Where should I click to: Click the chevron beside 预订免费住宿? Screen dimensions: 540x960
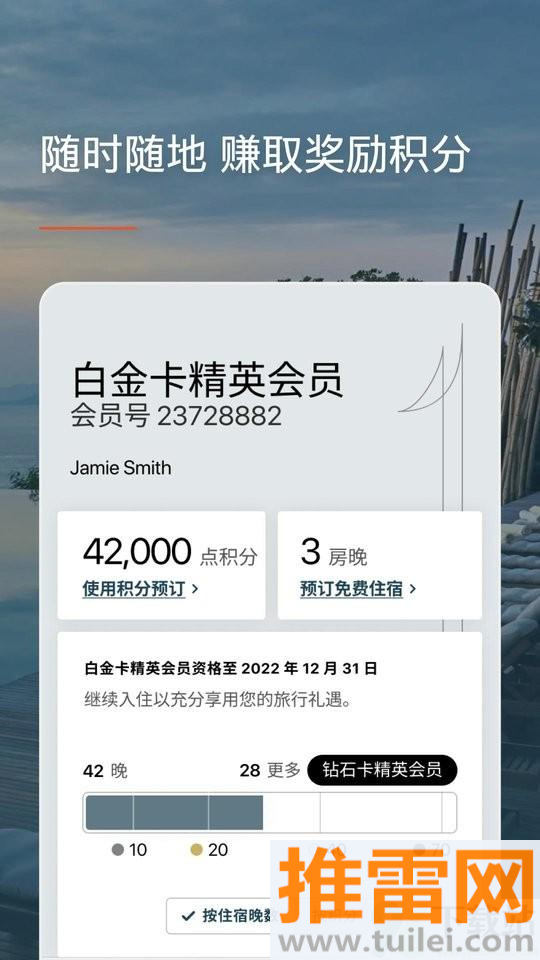tap(413, 589)
